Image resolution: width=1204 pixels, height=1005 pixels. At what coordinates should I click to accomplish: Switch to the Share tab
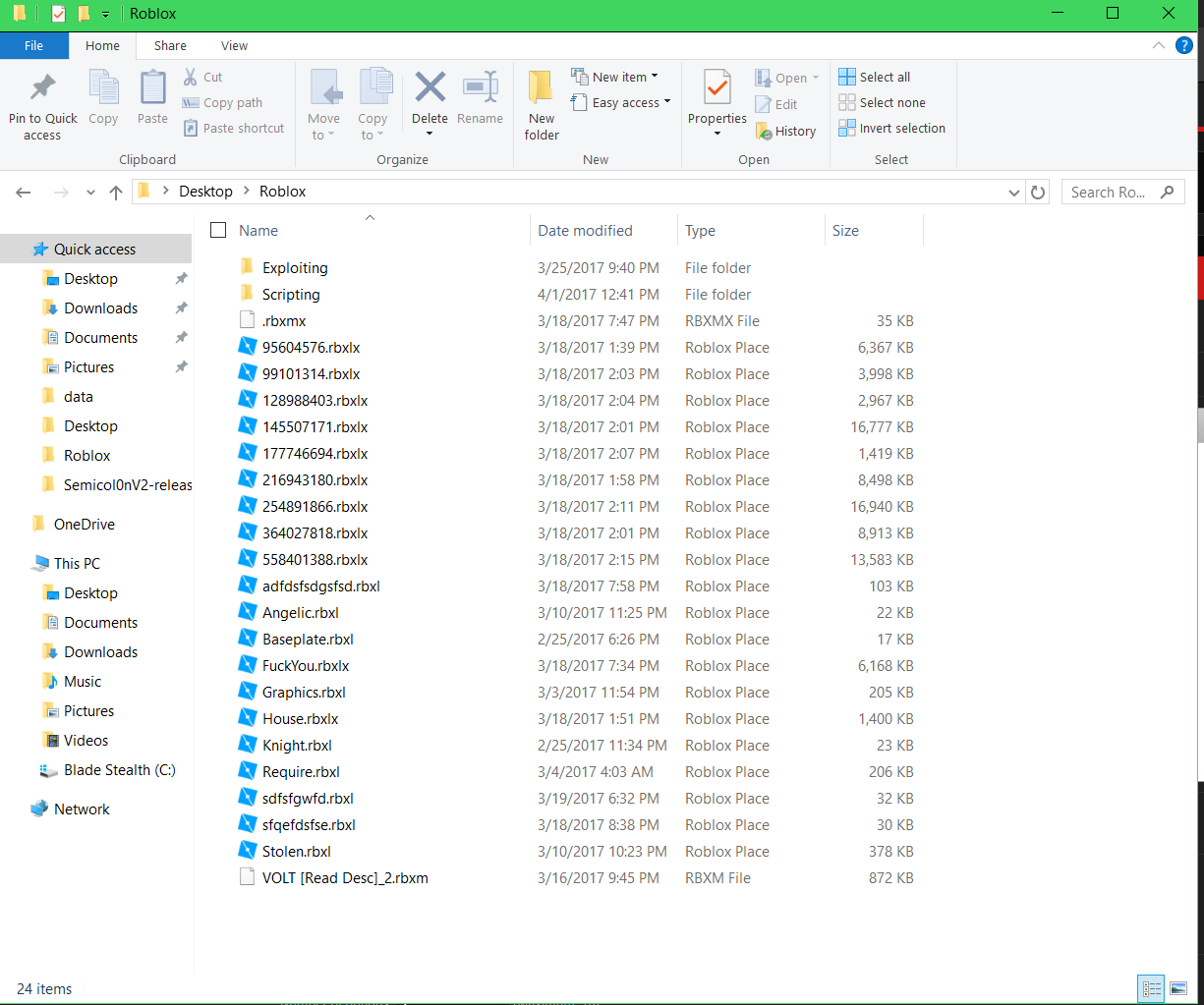[x=170, y=45]
